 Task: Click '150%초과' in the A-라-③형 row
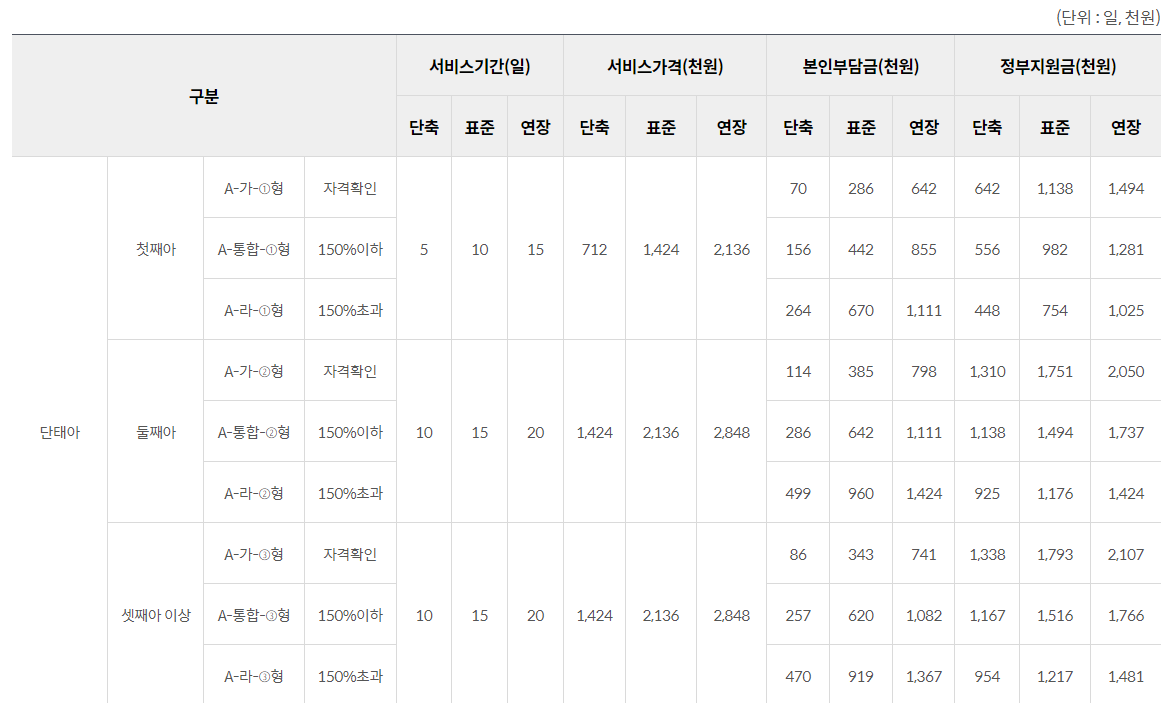[x=350, y=676]
